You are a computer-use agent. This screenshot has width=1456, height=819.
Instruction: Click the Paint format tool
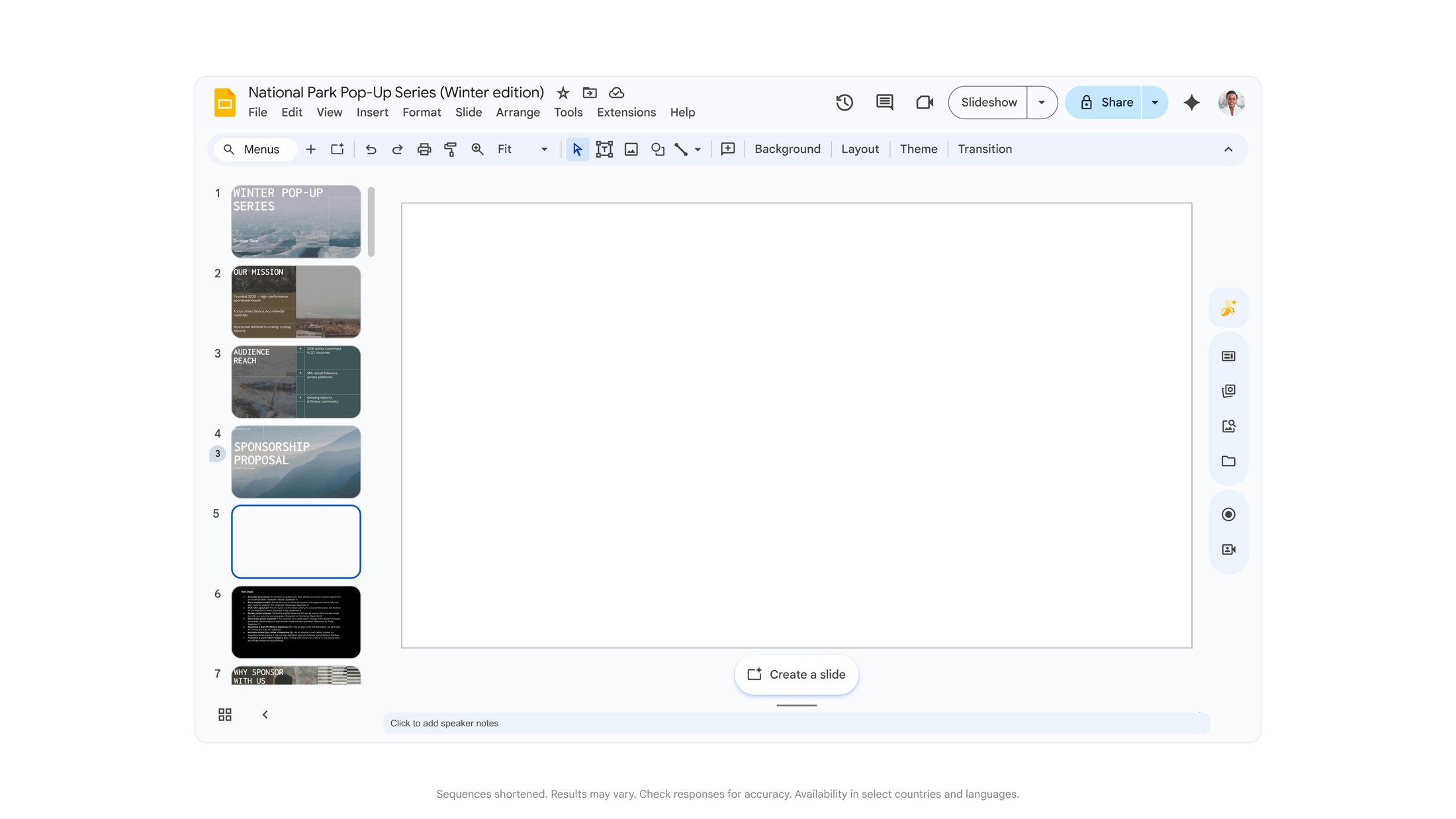point(450,149)
